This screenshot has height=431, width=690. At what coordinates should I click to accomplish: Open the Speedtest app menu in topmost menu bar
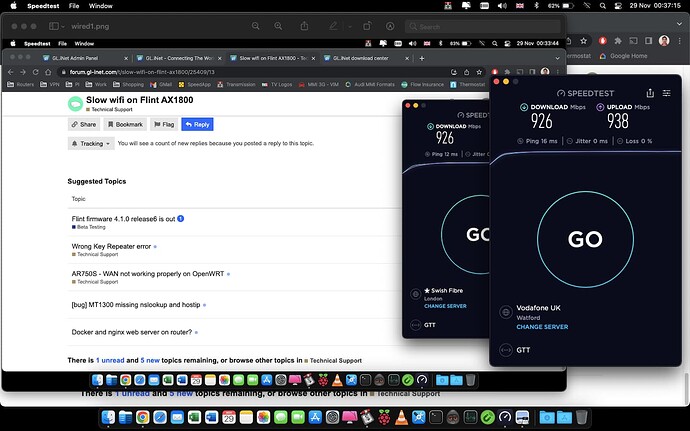click(x=45, y=6)
